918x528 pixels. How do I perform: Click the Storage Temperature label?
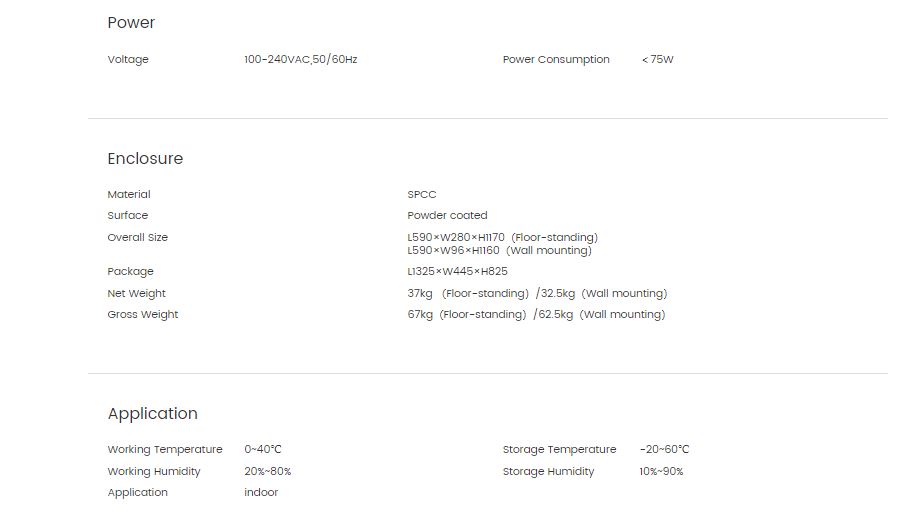click(560, 450)
